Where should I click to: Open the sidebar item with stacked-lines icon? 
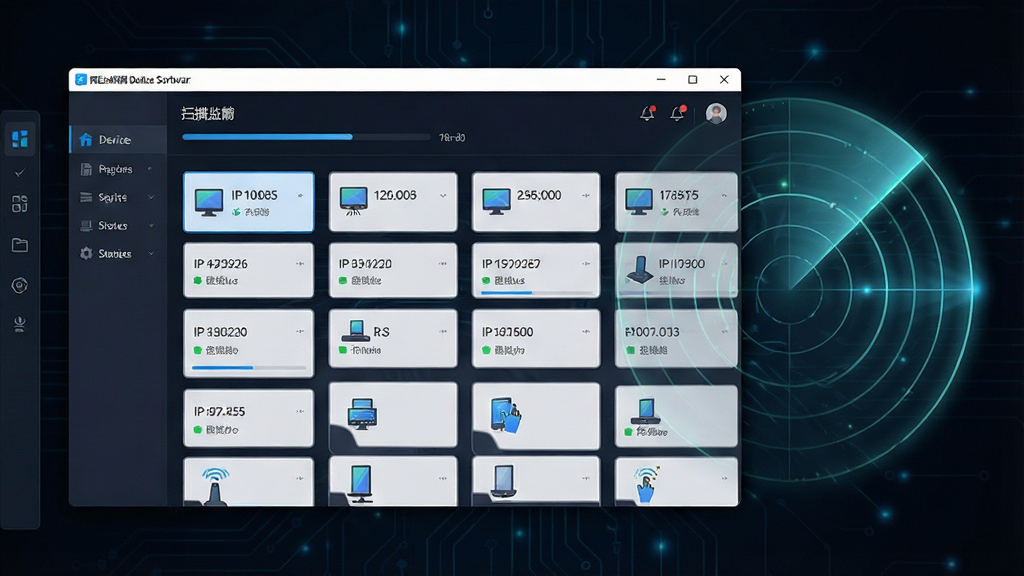[118, 197]
